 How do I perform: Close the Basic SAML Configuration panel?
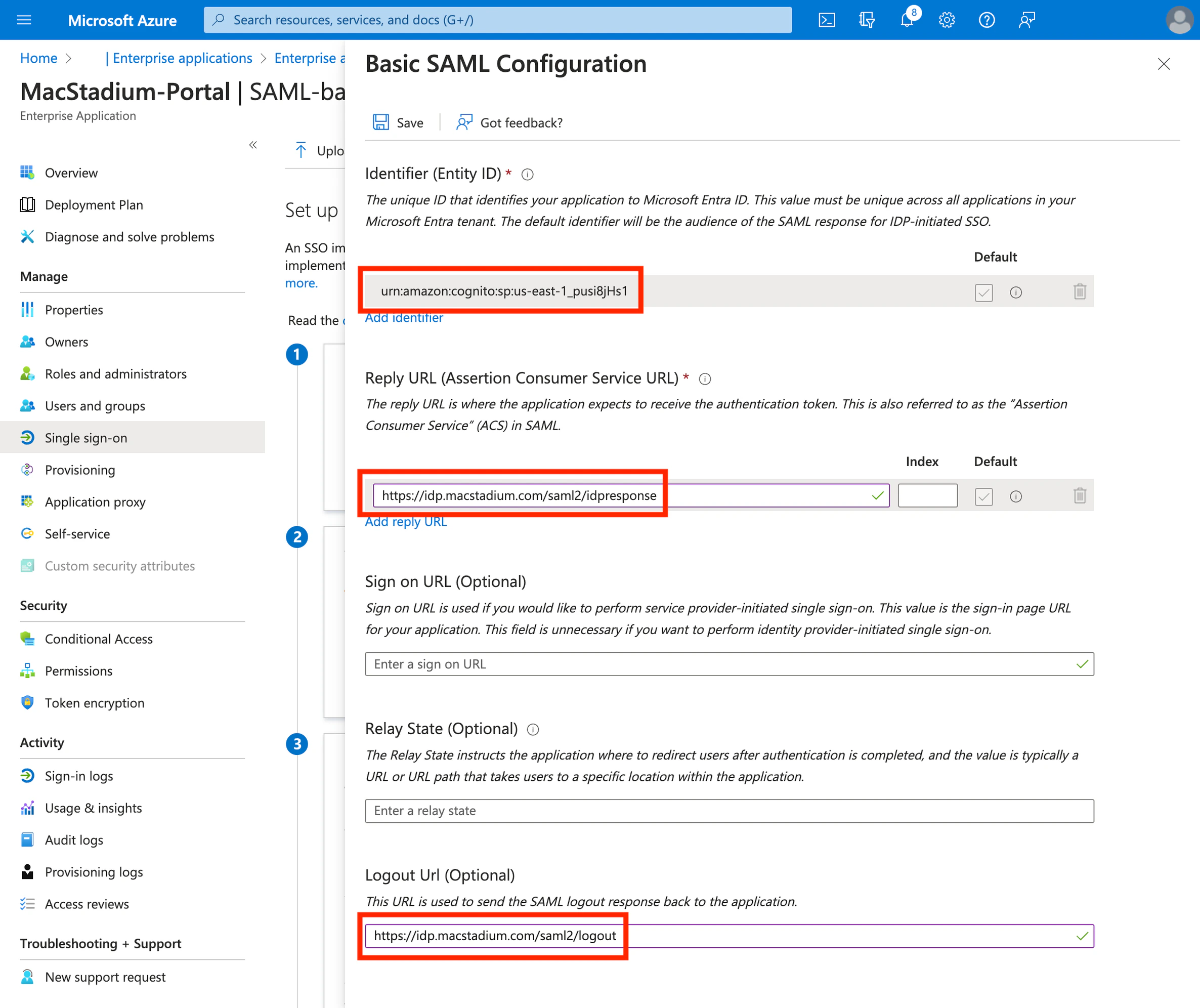1164,64
